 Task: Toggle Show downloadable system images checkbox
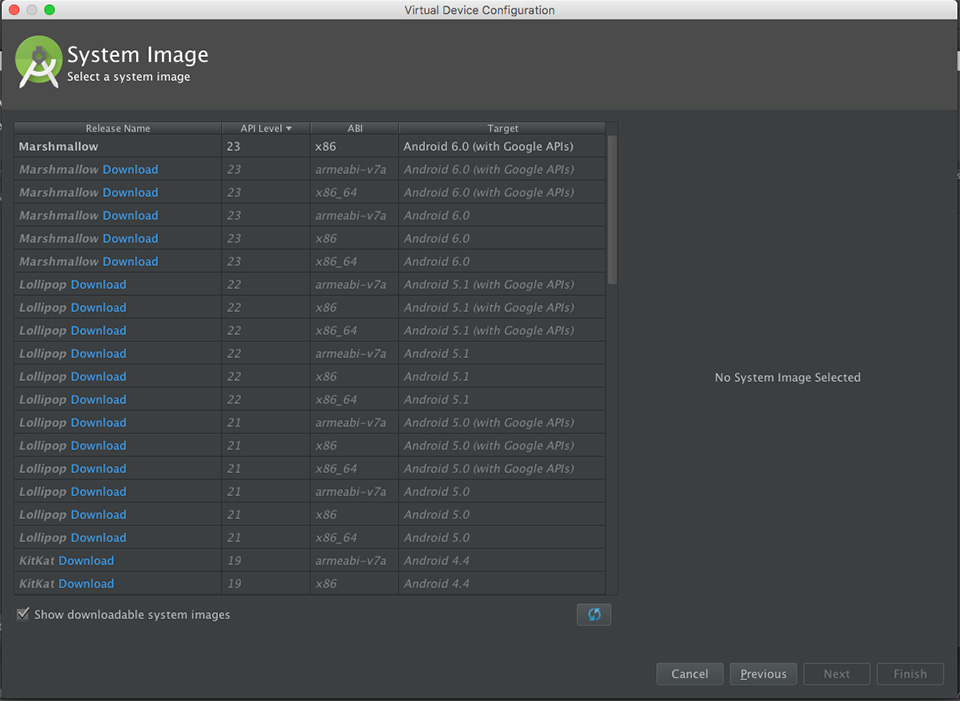click(23, 614)
